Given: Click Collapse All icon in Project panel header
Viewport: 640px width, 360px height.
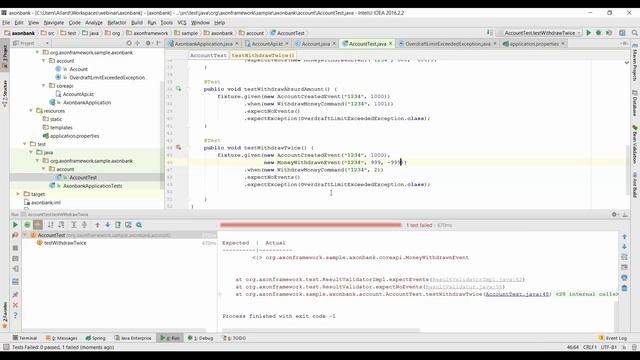Looking at the screenshot, I should [x=138, y=43].
